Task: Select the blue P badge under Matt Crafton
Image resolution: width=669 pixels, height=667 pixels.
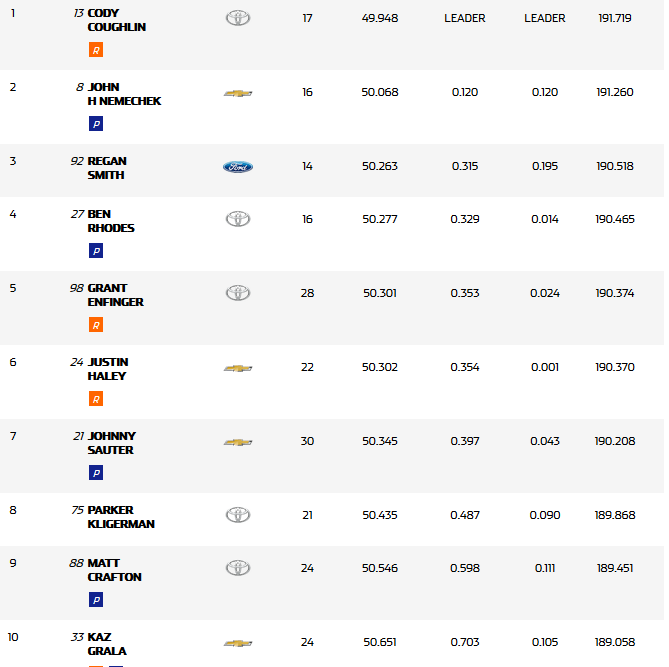Action: tap(96, 600)
